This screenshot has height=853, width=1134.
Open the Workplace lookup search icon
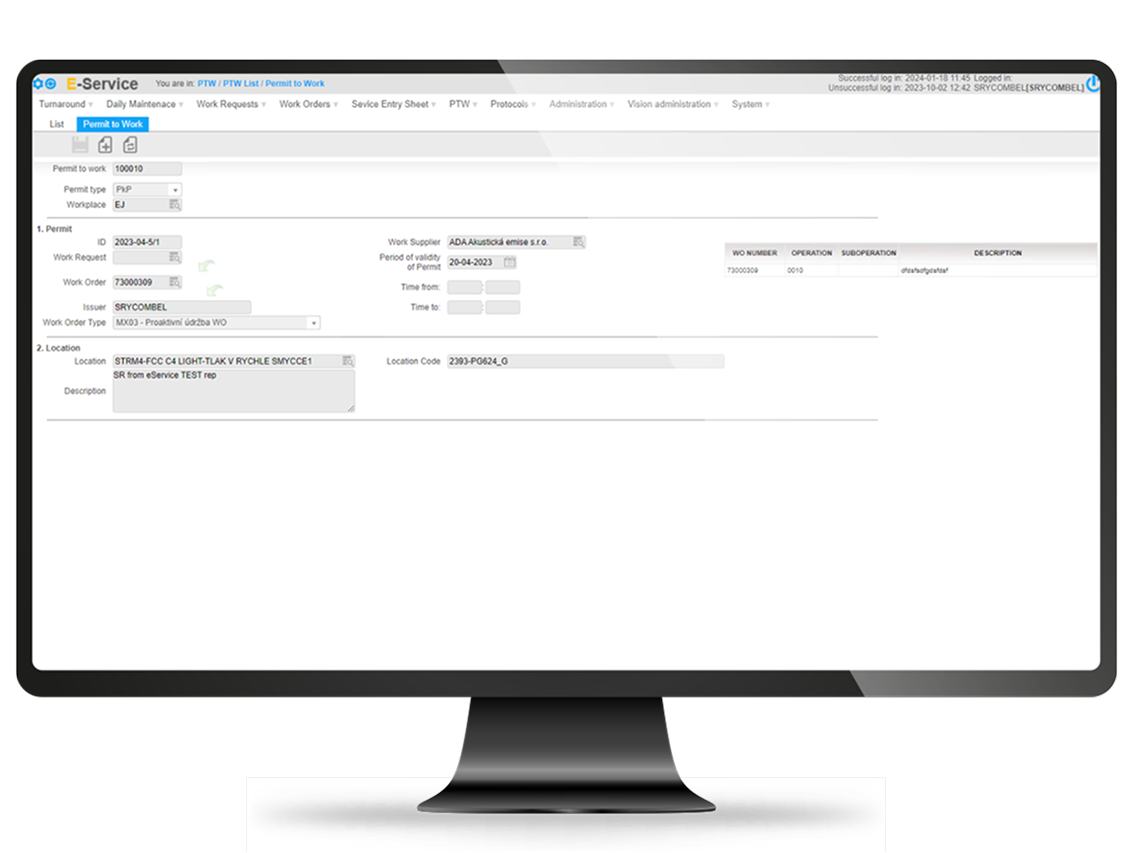pyautogui.click(x=175, y=205)
